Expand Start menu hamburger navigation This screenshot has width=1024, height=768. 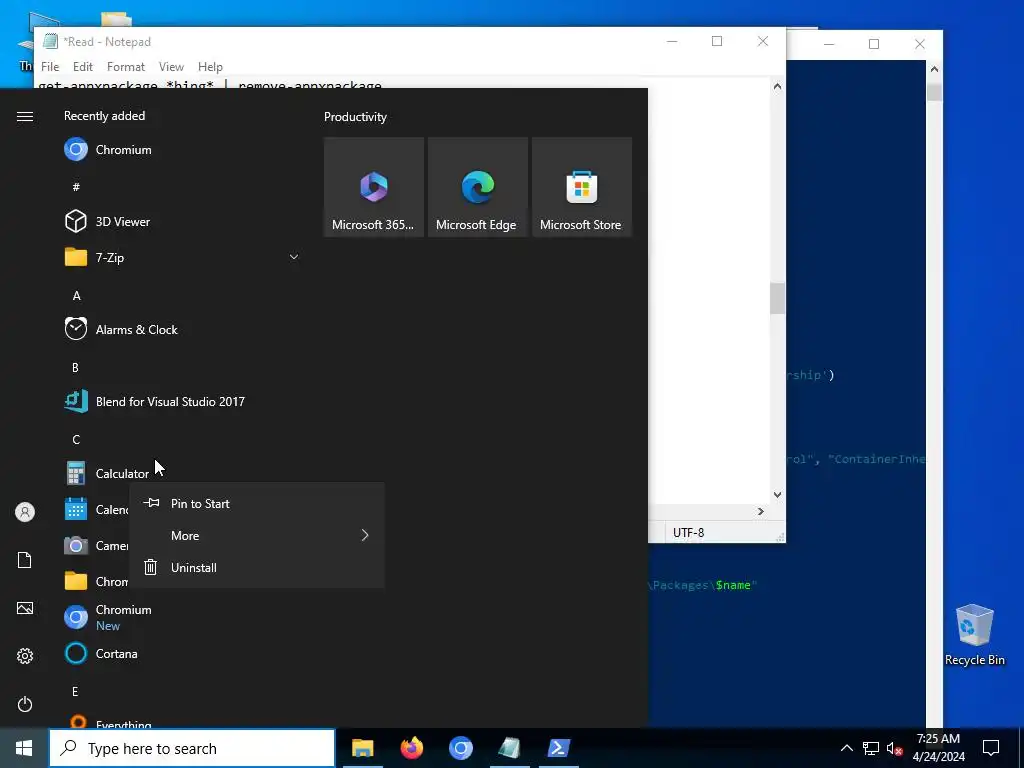pyautogui.click(x=25, y=116)
